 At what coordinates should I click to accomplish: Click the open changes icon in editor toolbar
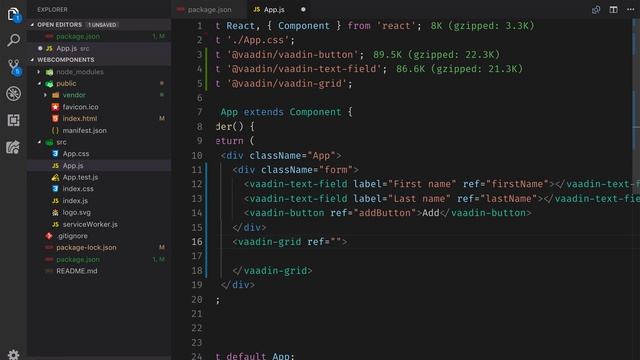(x=596, y=9)
